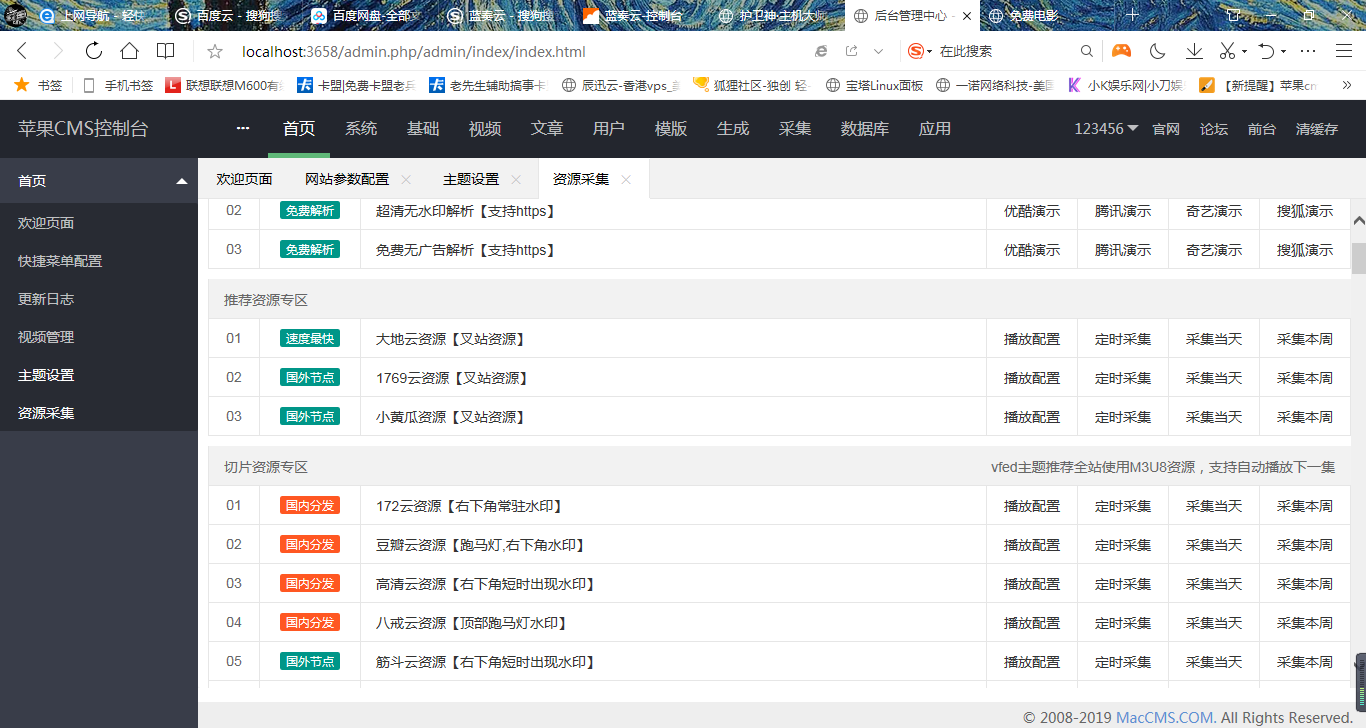The width and height of the screenshot is (1366, 728).
Task: Reload the current page
Action: pos(94,51)
